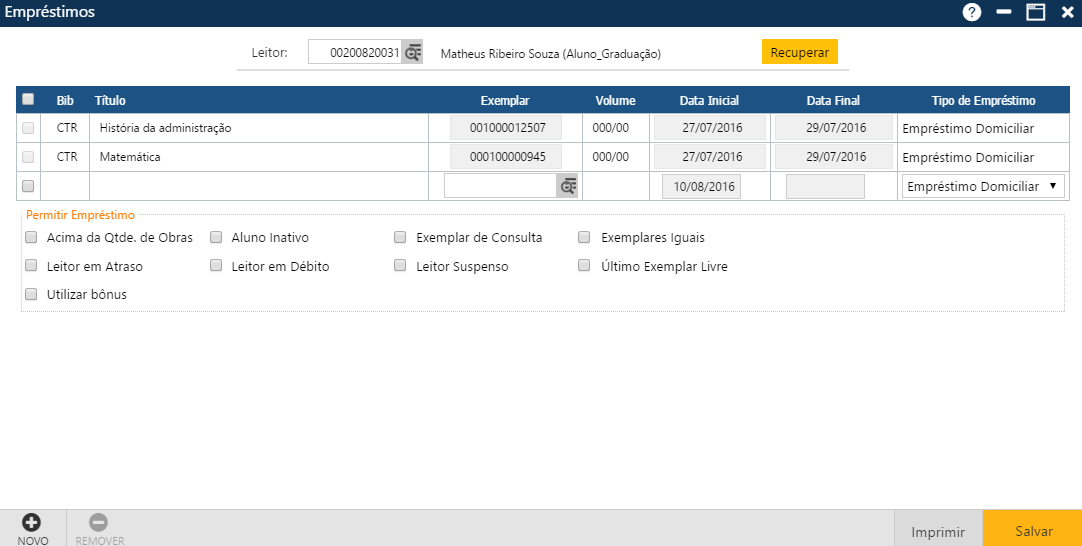1082x546 pixels.
Task: Select all rows with header checkbox
Action: 28,99
